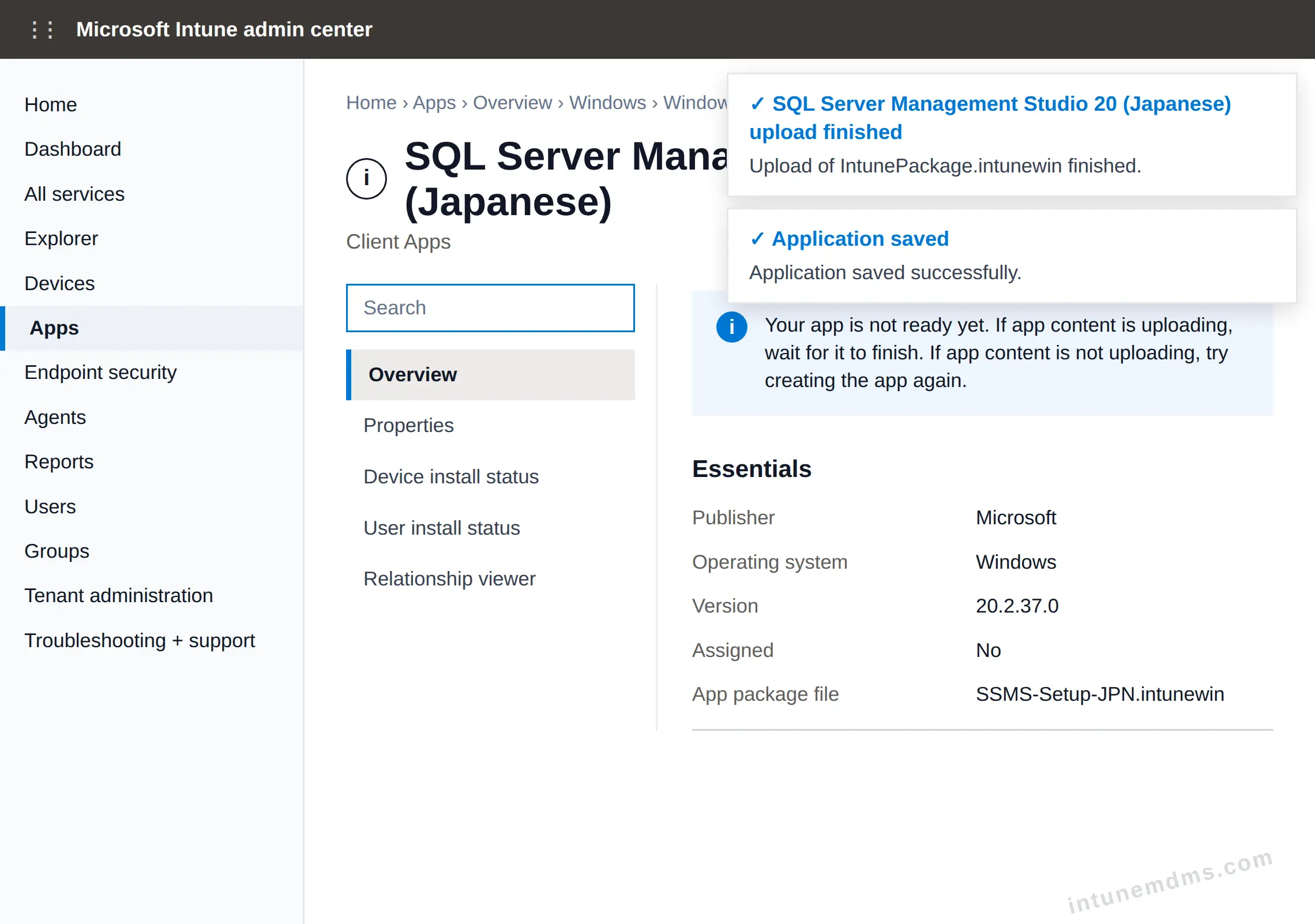Click the version number 20.2.37.0

(1017, 606)
